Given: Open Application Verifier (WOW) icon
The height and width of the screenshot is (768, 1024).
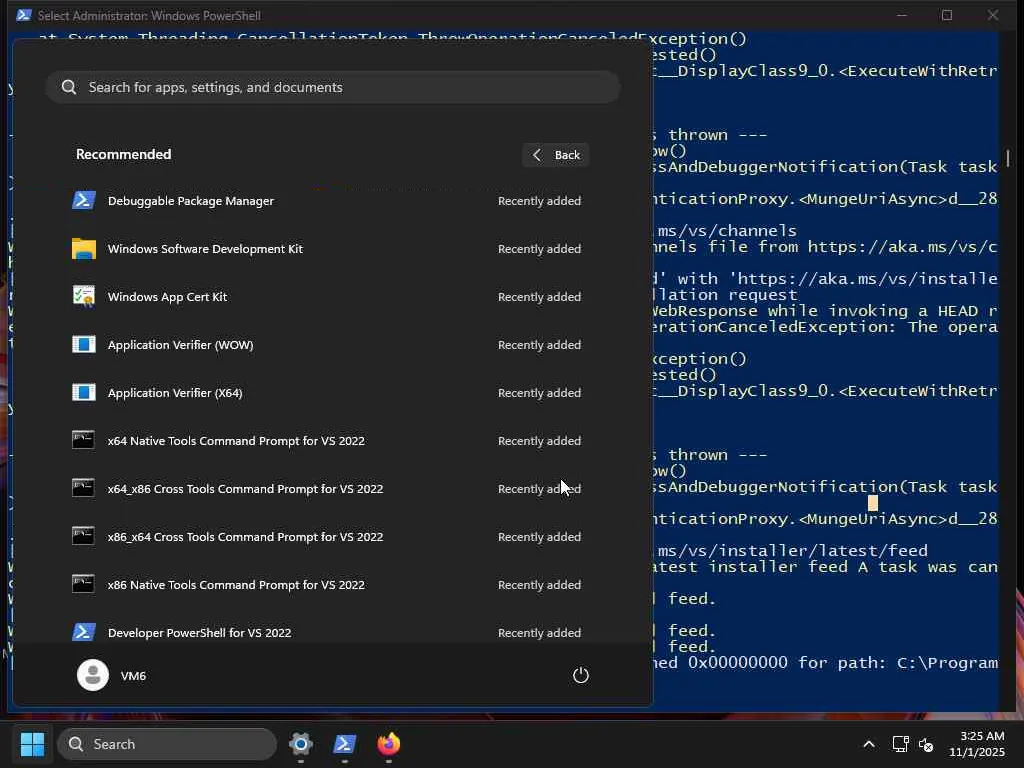Looking at the screenshot, I should click(84, 344).
